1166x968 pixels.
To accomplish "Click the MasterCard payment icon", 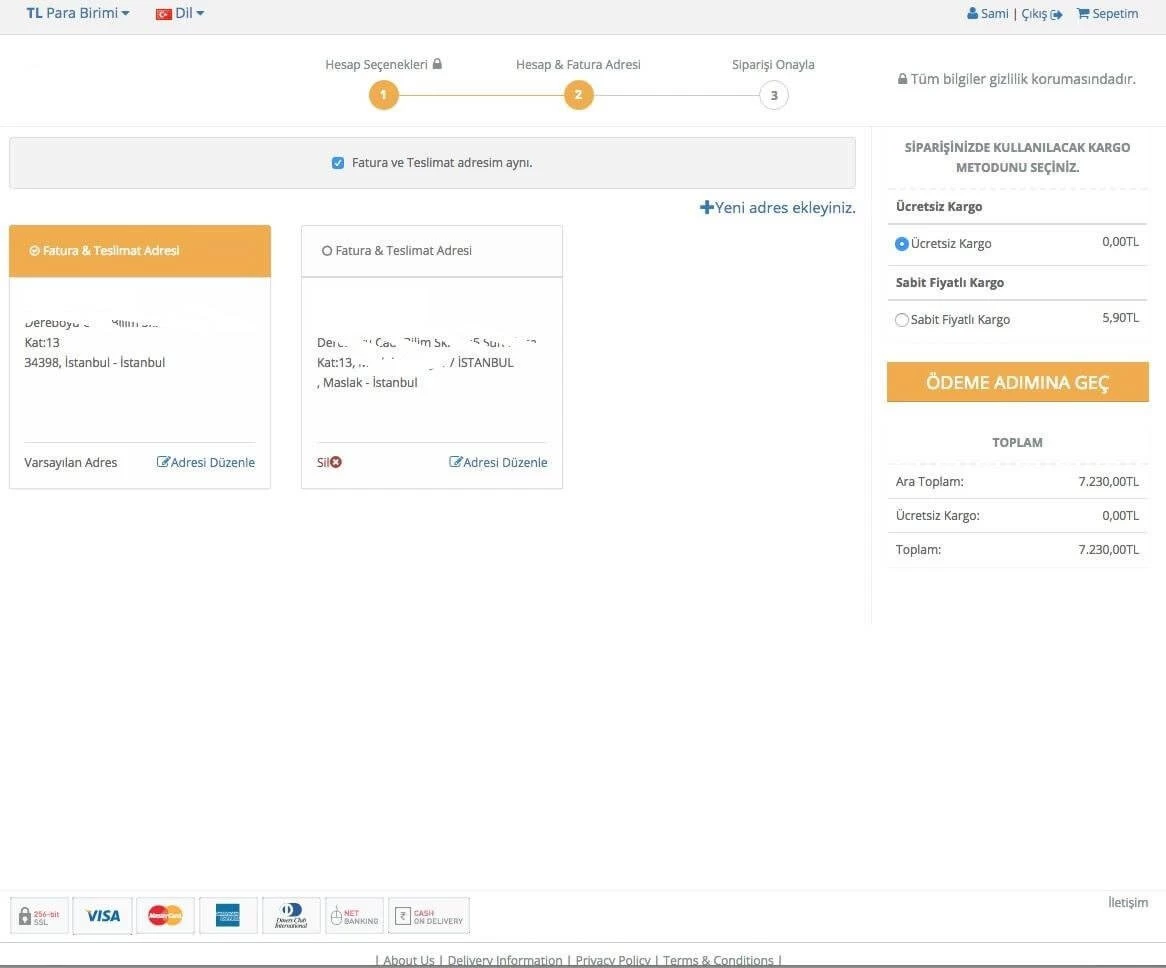I will (165, 915).
